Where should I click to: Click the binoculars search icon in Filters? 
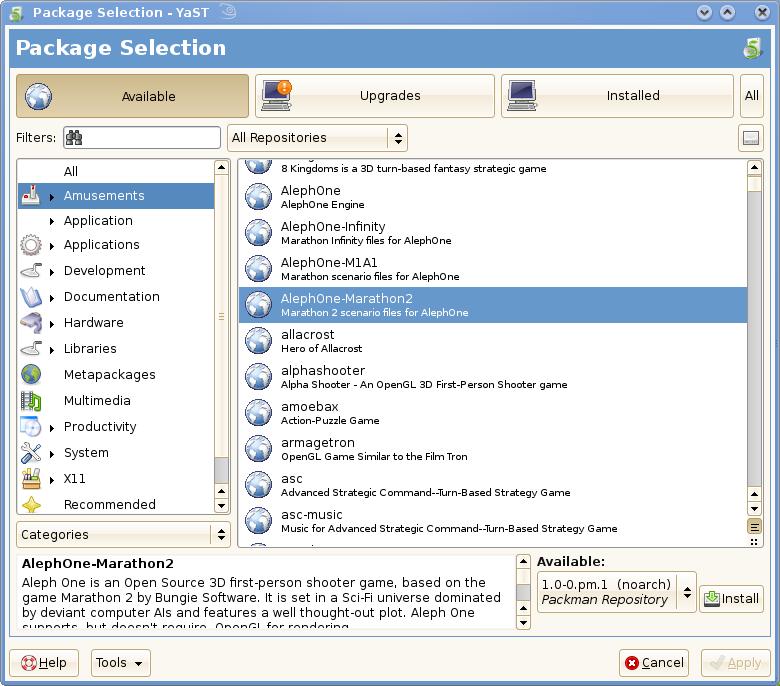tap(74, 138)
